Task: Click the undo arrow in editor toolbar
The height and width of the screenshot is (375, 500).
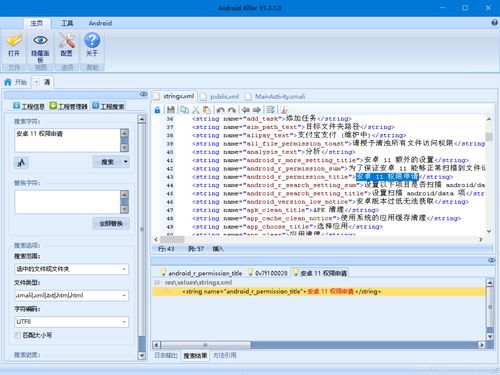Action: point(220,110)
